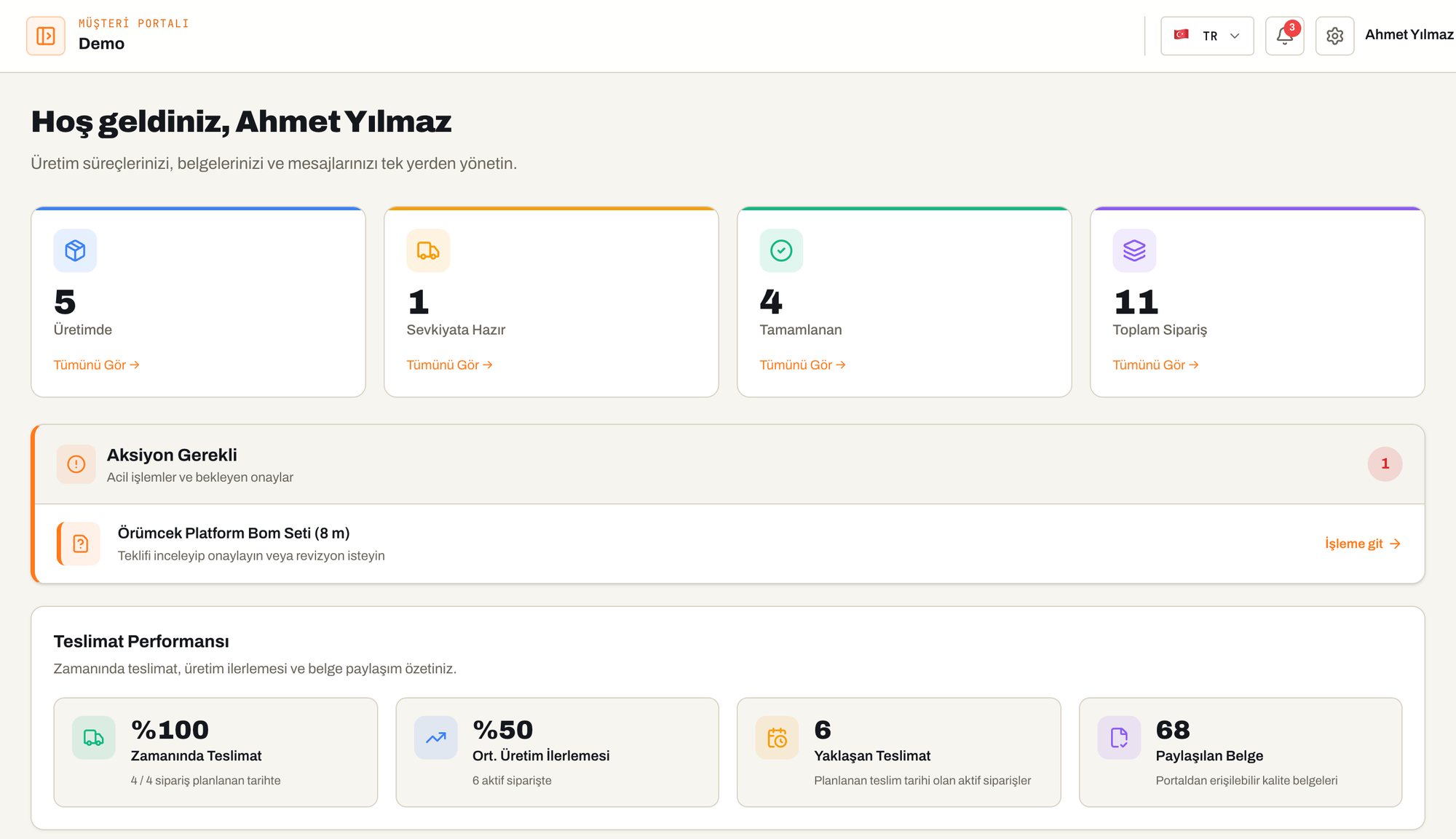Image resolution: width=1456 pixels, height=839 pixels.
Task: Click the 'Portaldan erişilebilir kalite belgeleri' text
Action: pyautogui.click(x=1246, y=780)
